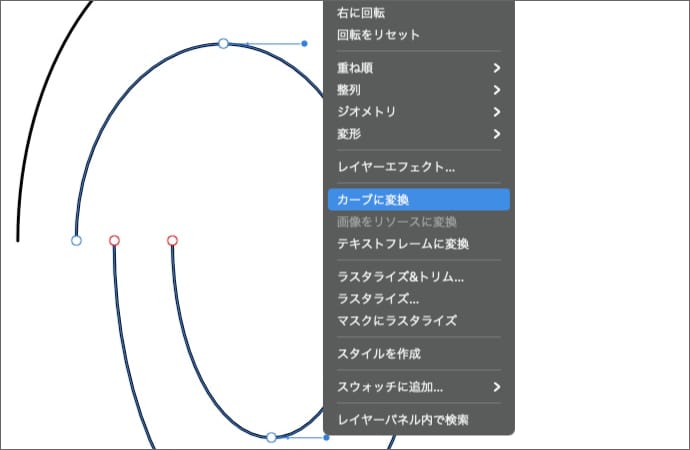This screenshot has height=450, width=690.
Task: Select 右に回転 in the context menu
Action: (361, 13)
